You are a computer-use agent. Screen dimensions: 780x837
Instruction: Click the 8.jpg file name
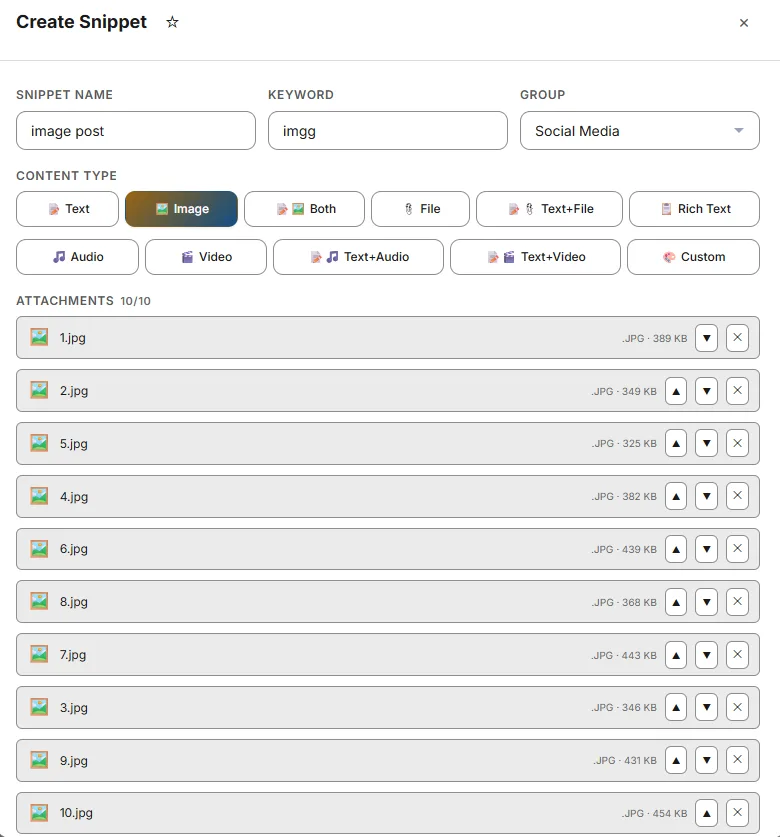pos(74,602)
